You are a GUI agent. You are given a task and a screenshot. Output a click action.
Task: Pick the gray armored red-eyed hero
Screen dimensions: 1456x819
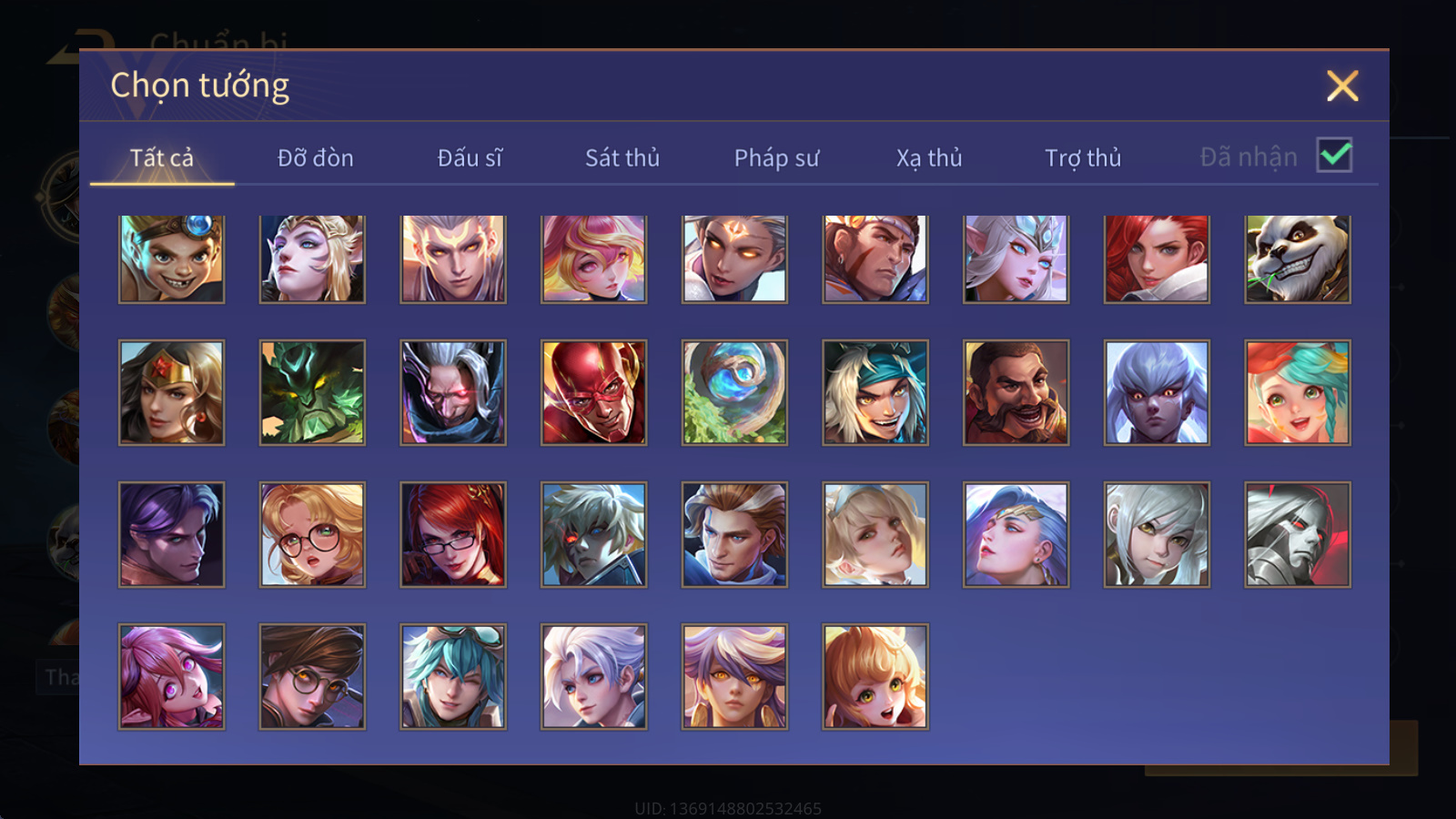click(1298, 534)
